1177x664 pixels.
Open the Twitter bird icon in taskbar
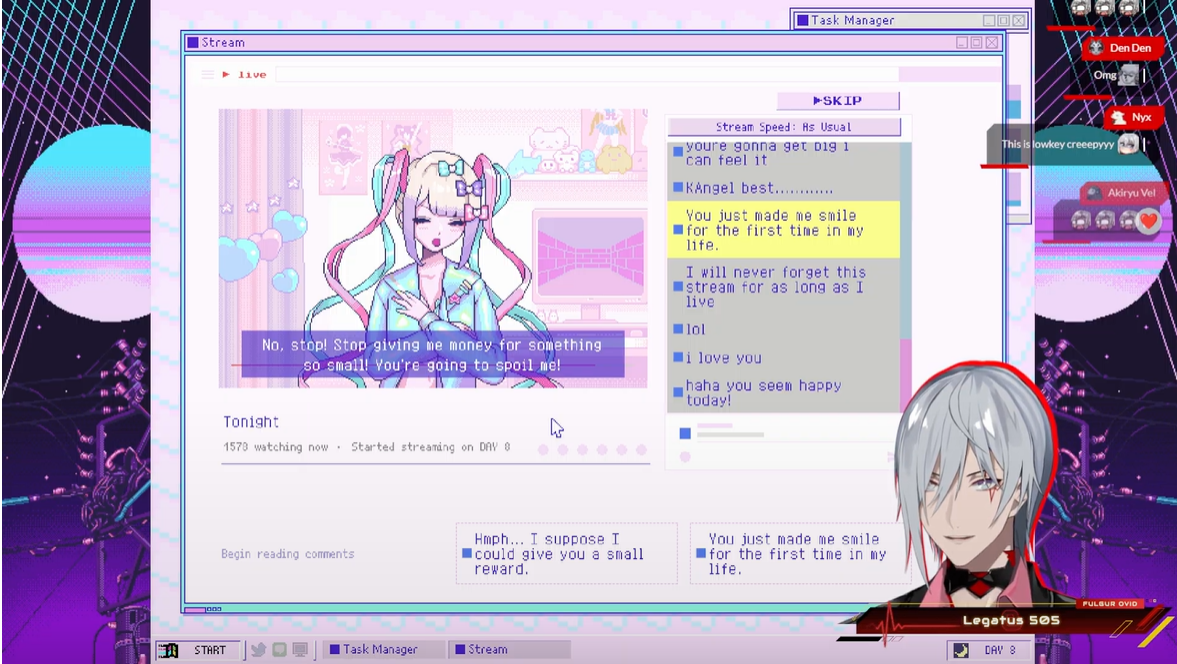258,650
